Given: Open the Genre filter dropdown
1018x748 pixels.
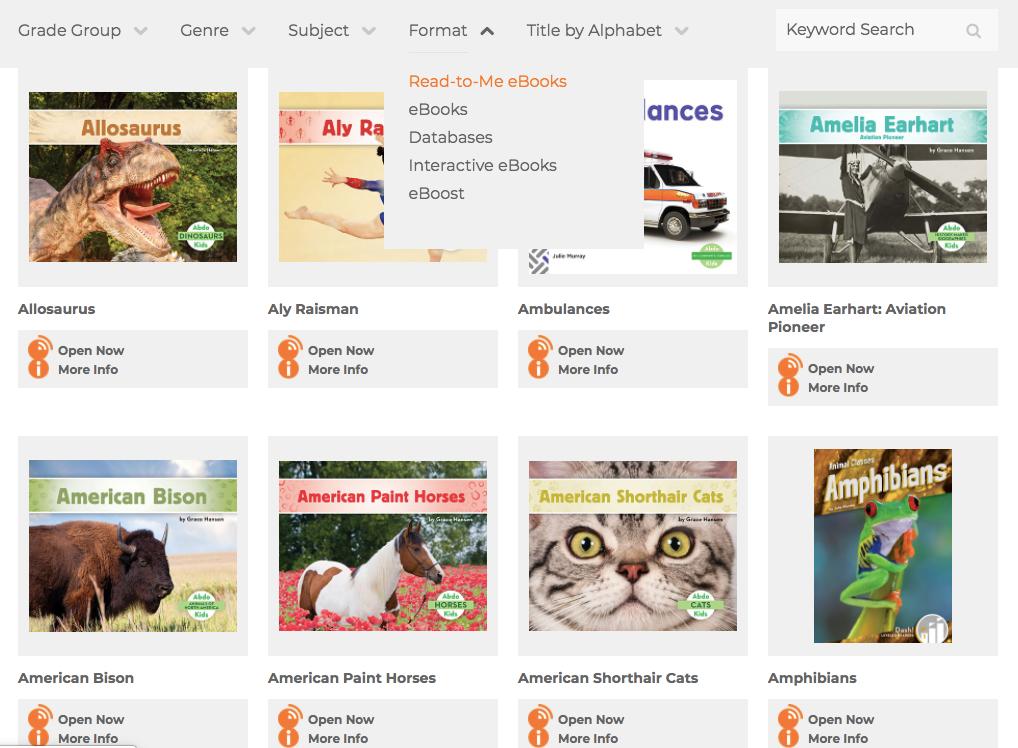Looking at the screenshot, I should (x=217, y=30).
